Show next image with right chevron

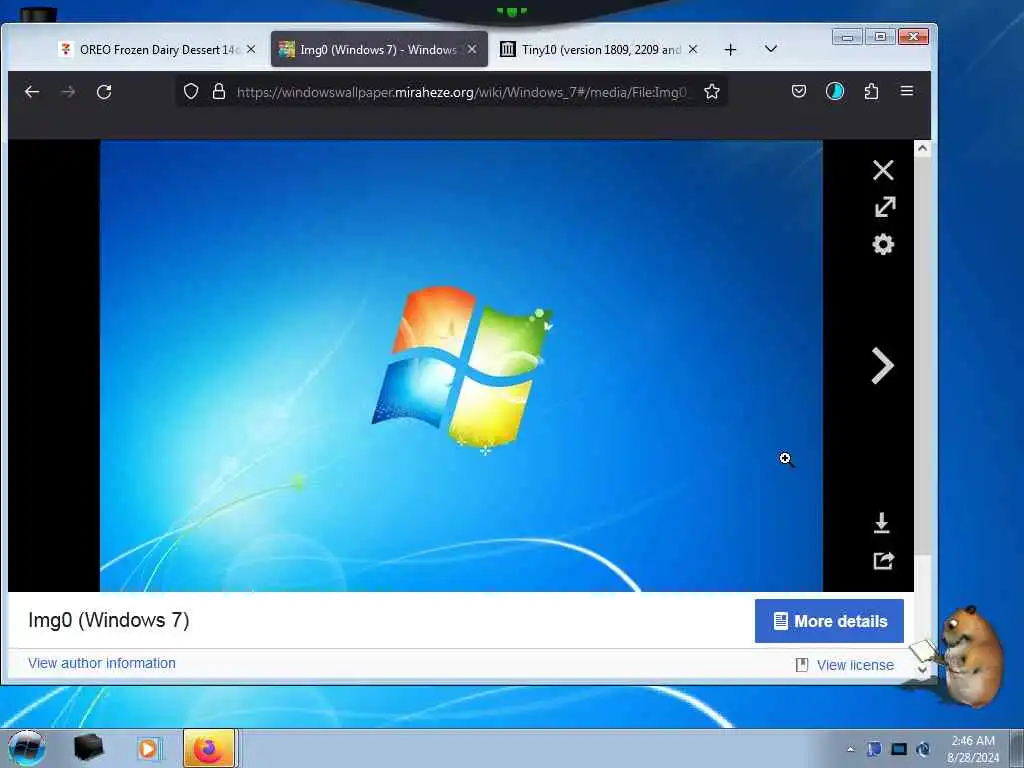point(882,366)
